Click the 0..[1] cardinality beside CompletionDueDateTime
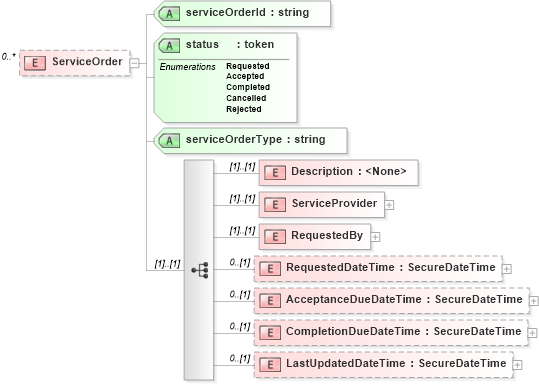539x385 pixels. (240, 327)
